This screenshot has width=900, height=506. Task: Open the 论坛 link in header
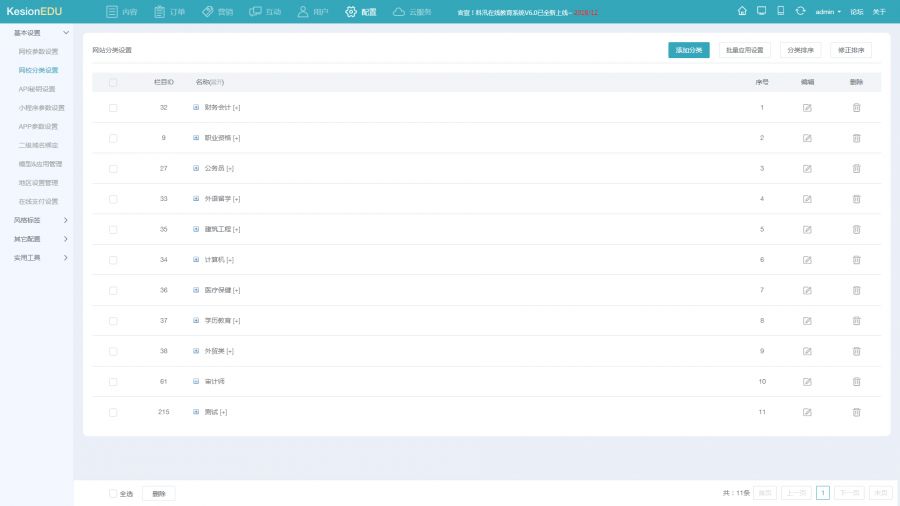[x=856, y=11]
